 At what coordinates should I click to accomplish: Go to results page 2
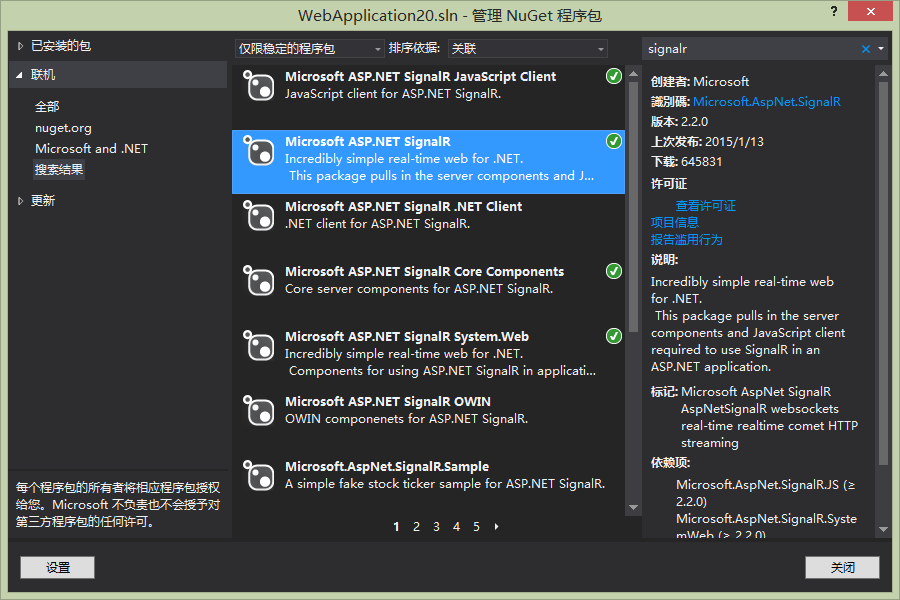click(416, 527)
